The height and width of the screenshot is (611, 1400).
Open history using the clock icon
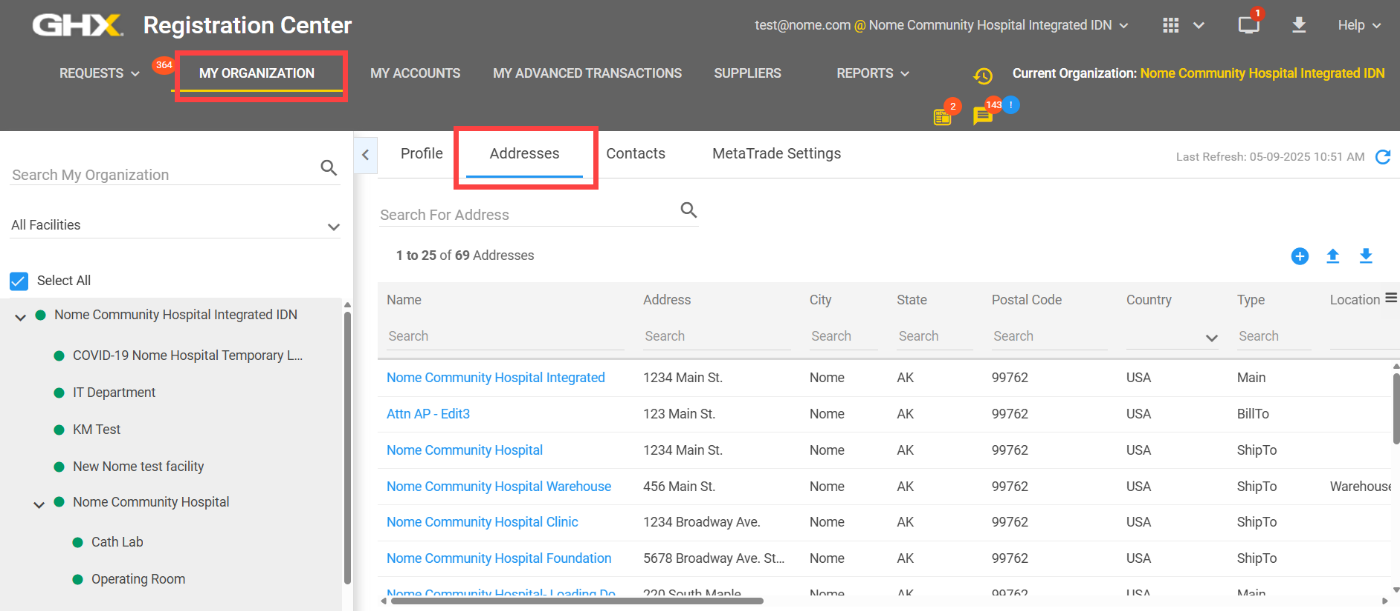click(x=982, y=75)
